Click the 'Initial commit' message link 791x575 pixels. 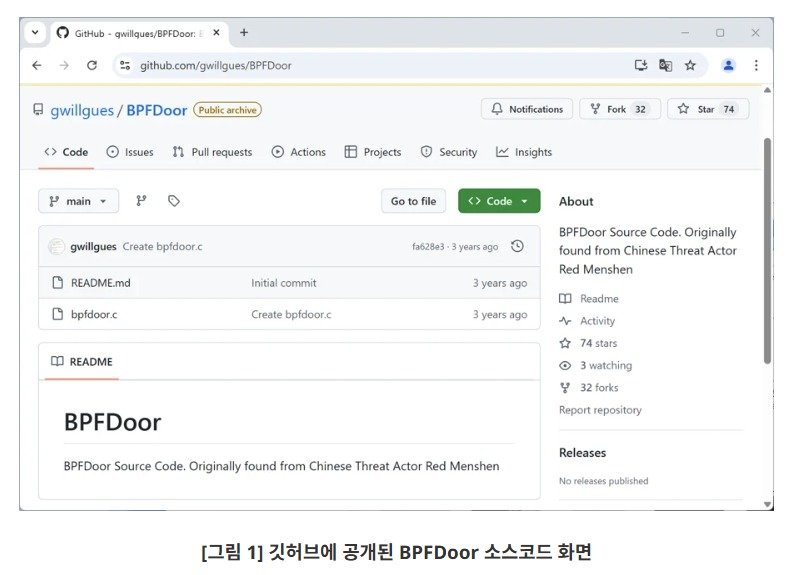click(284, 283)
